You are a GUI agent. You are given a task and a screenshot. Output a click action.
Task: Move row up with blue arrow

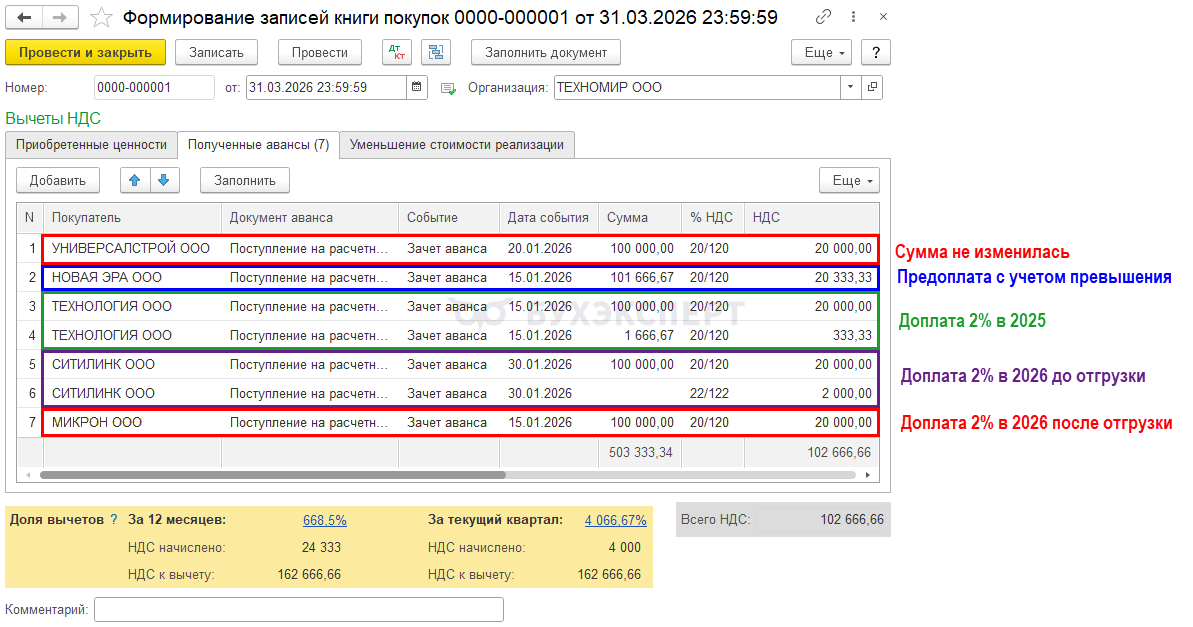coord(135,180)
